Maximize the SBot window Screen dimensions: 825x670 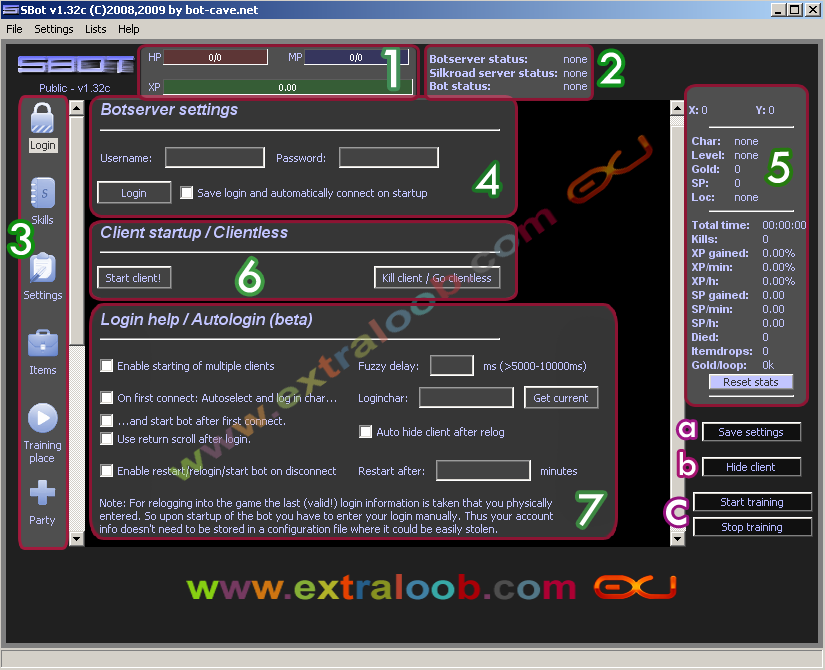pos(795,9)
